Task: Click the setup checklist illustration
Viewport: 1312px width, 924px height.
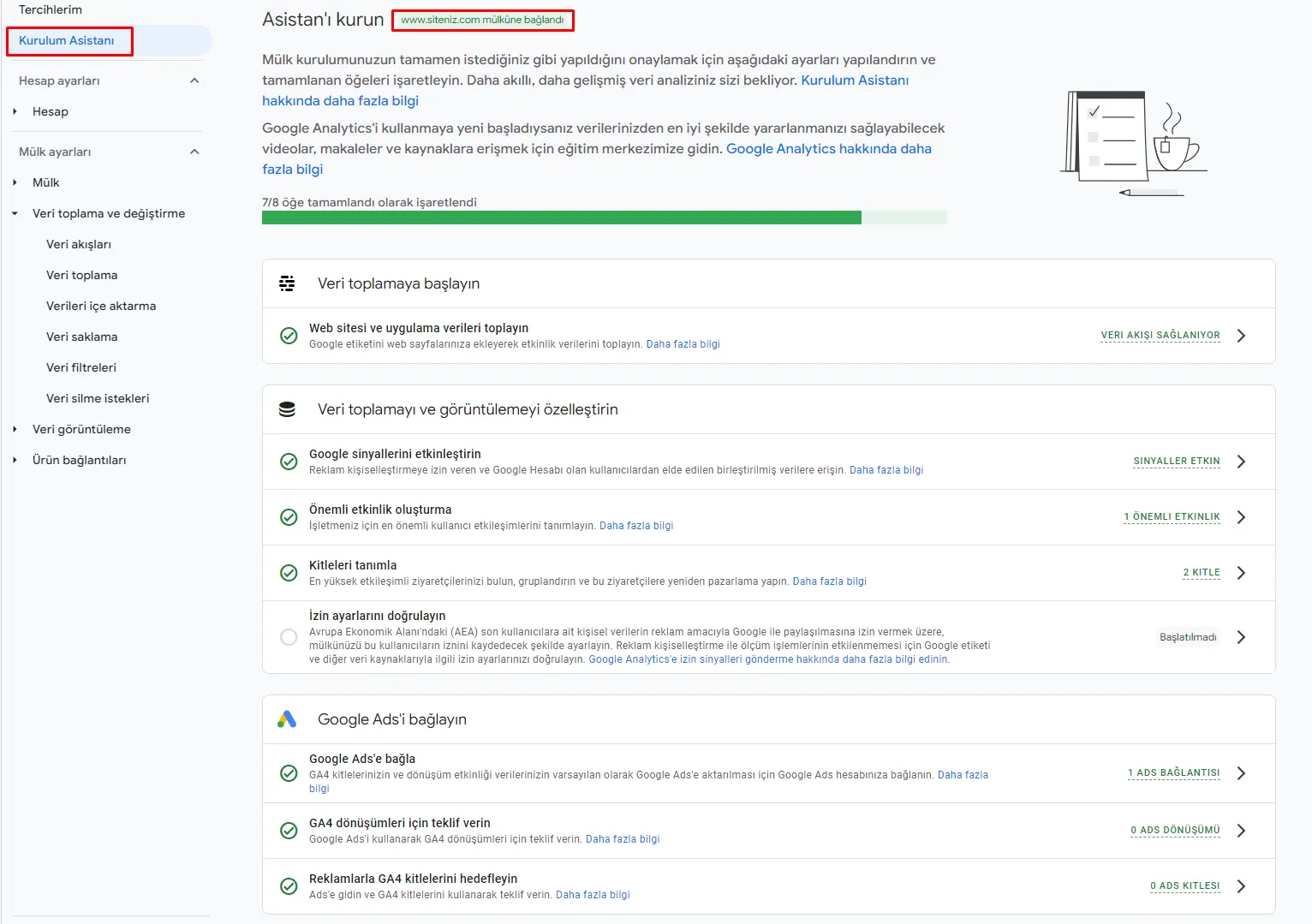Action: [1133, 143]
